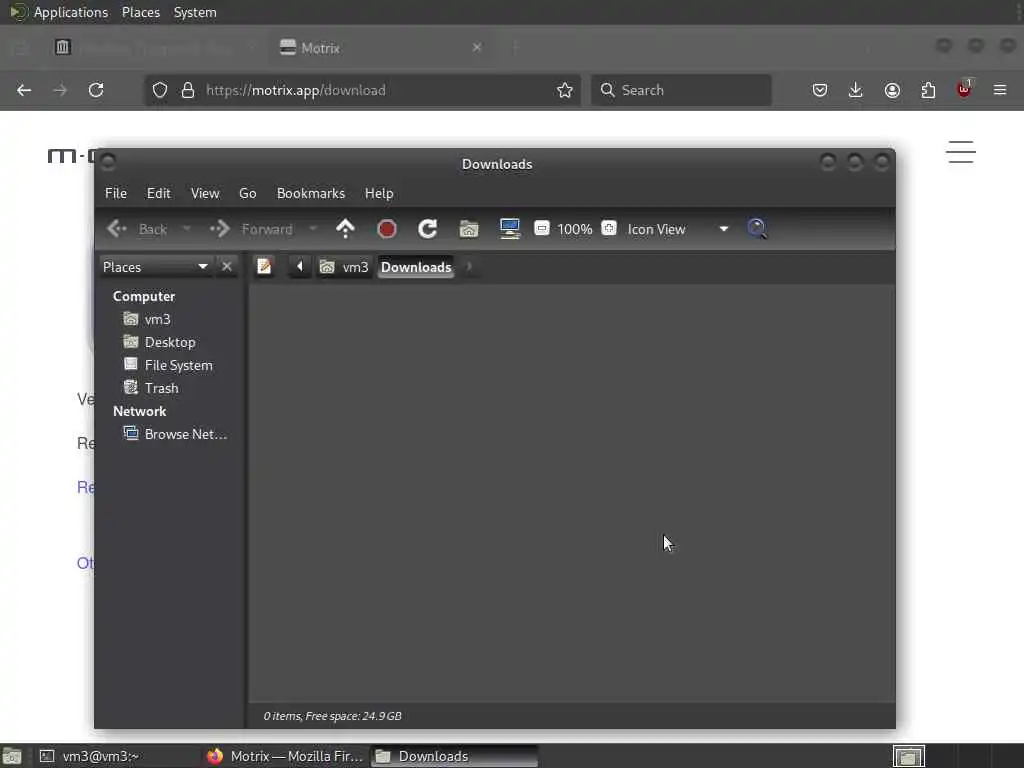The image size is (1024, 768).
Task: Click 100% zoom level indicator
Action: click(x=575, y=229)
